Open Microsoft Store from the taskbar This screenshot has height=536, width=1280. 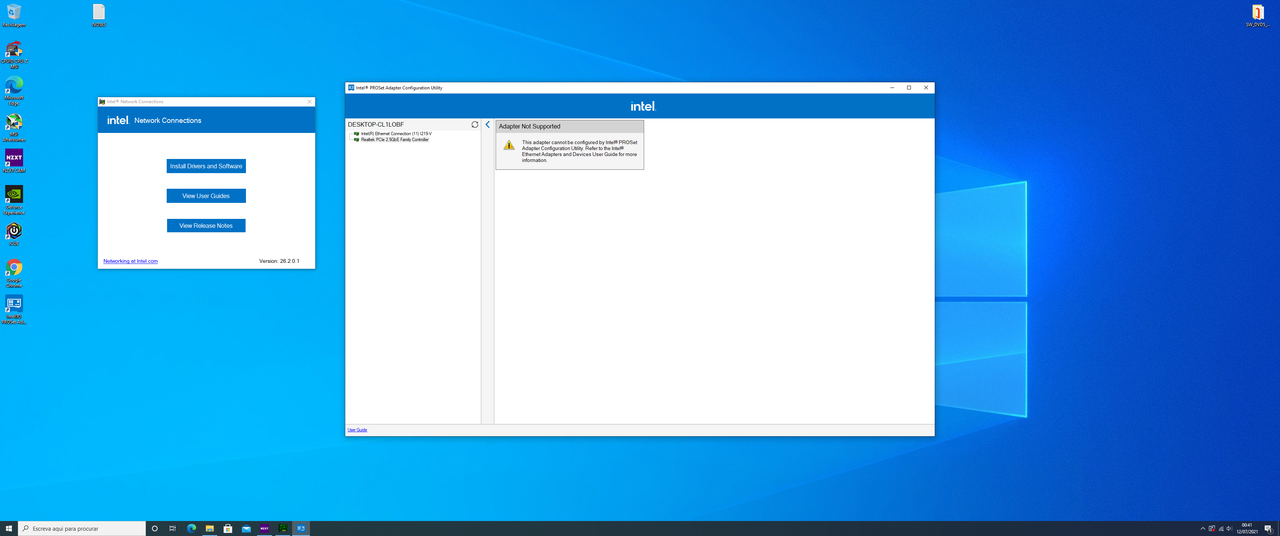228,528
